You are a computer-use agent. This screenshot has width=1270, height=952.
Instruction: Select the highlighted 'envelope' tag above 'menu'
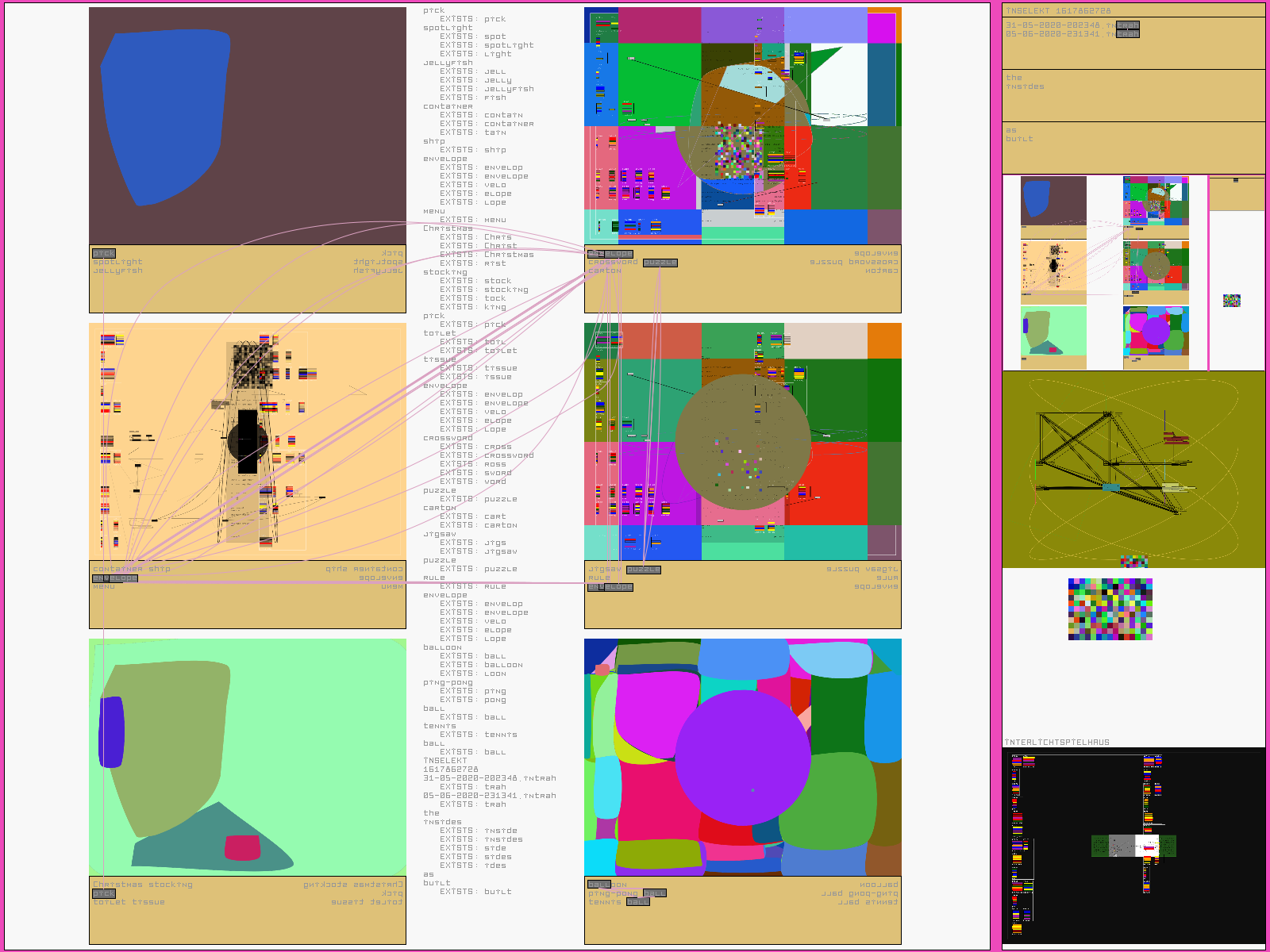(115, 578)
